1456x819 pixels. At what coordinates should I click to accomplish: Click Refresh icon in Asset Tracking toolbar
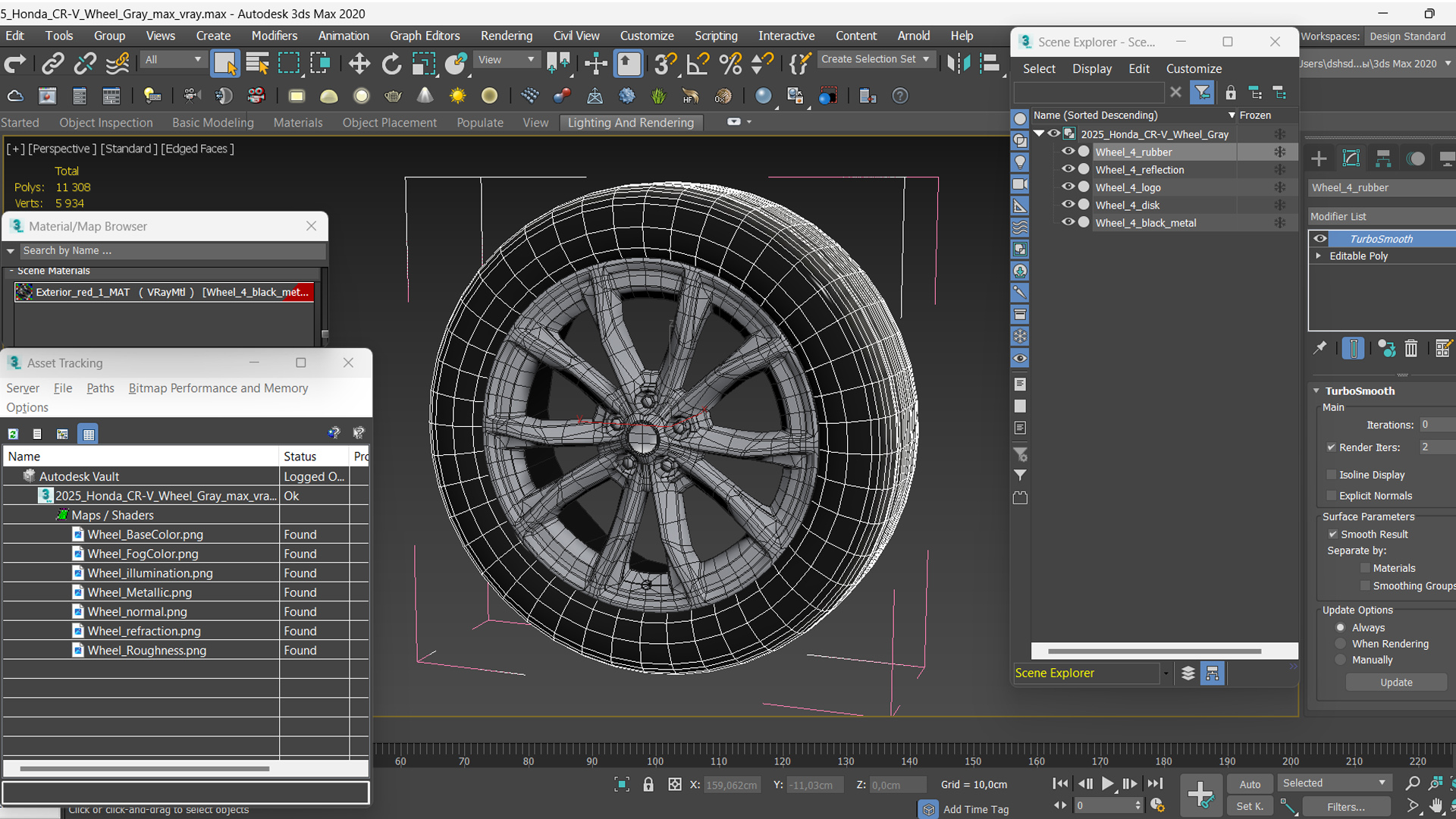[x=13, y=434]
